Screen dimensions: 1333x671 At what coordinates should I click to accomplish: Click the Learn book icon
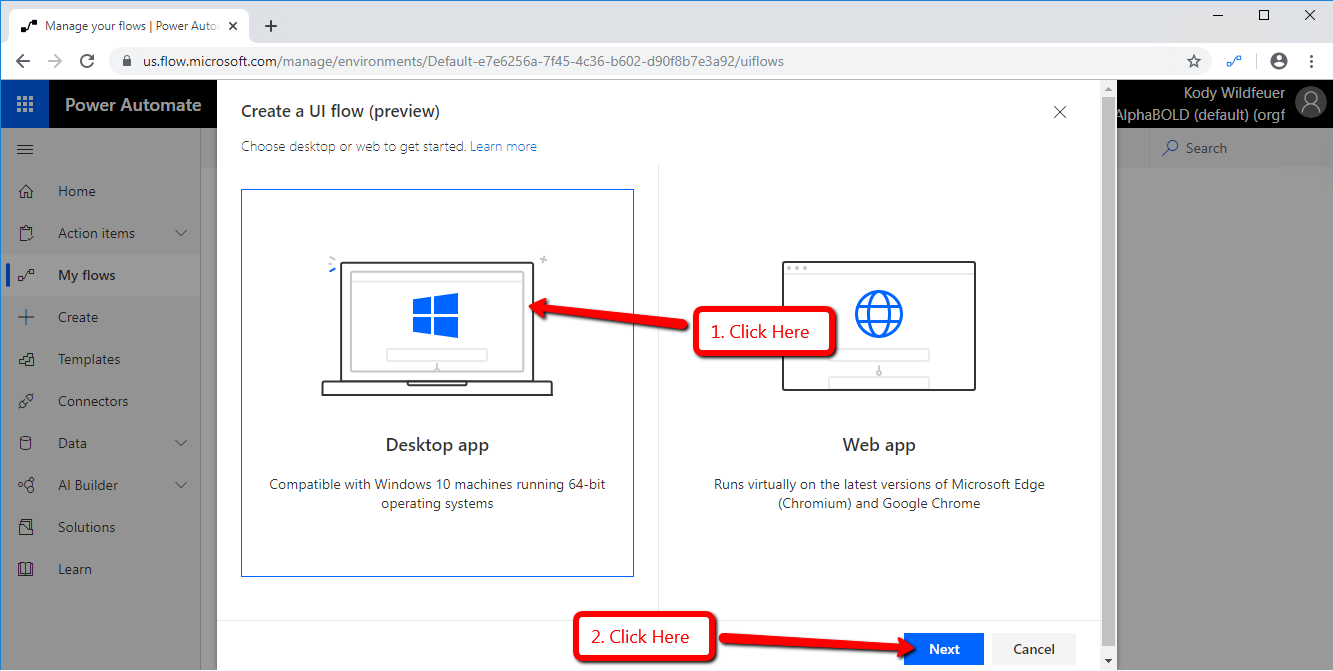26,569
